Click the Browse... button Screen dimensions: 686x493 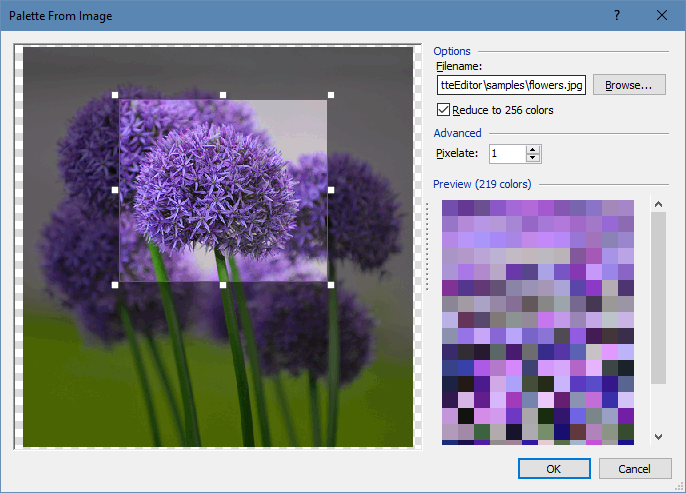(x=629, y=85)
